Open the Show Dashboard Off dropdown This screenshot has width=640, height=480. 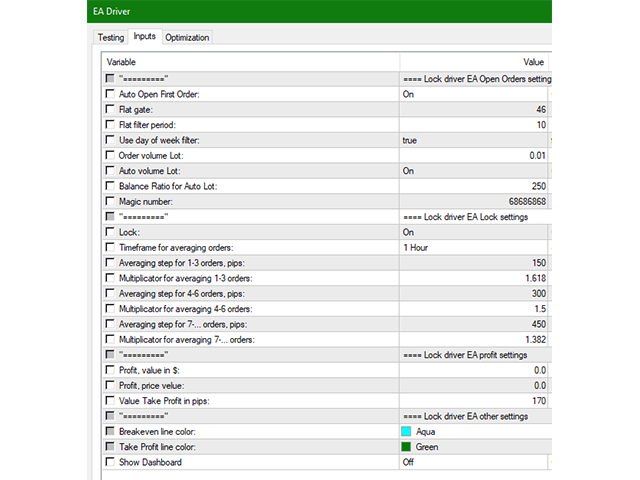tap(473, 462)
